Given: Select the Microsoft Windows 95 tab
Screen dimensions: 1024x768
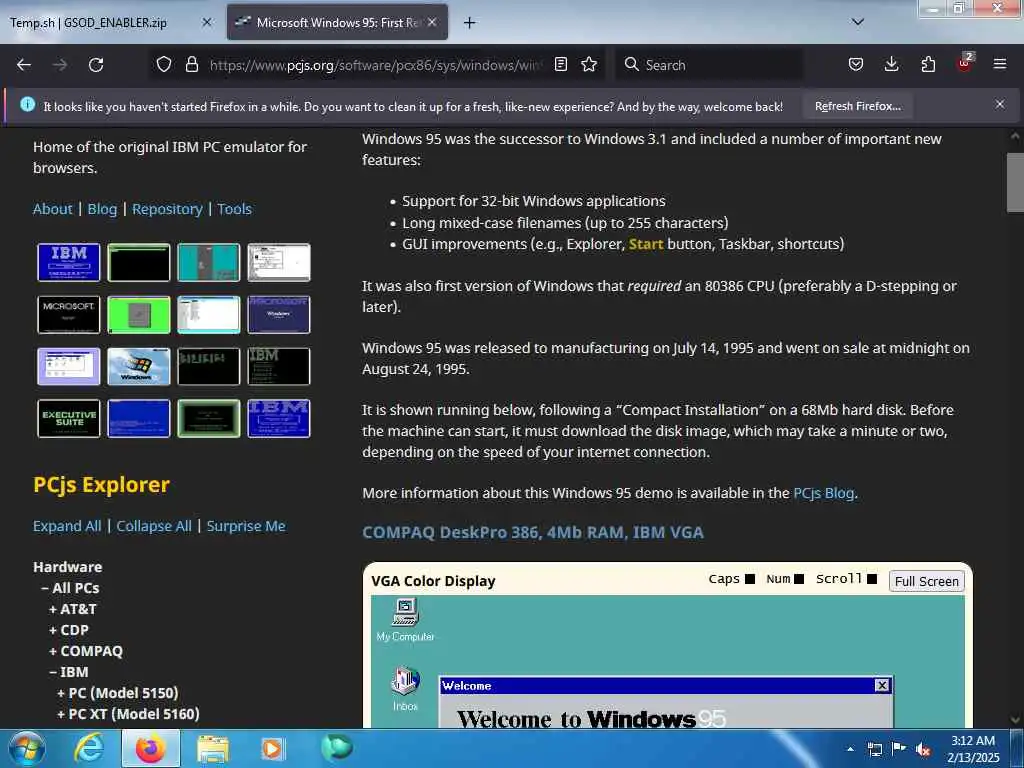Looking at the screenshot, I should click(337, 22).
